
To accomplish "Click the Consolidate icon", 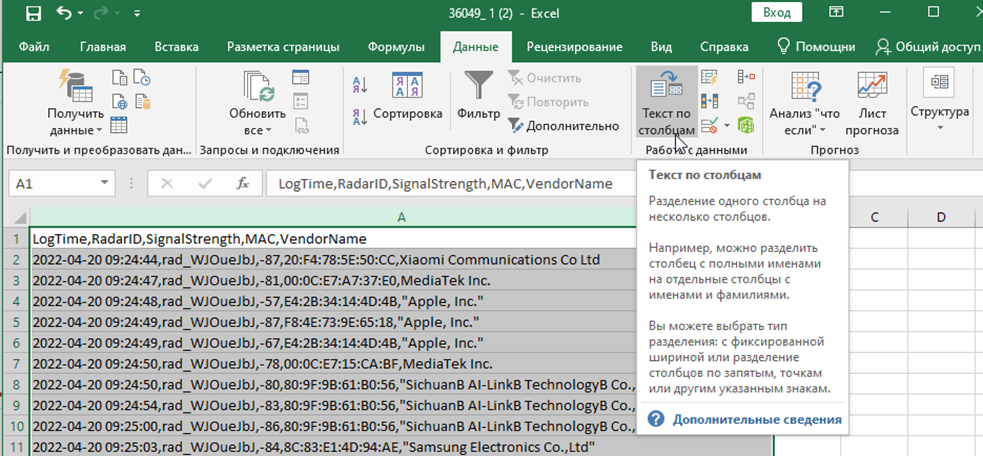I will pos(746,77).
